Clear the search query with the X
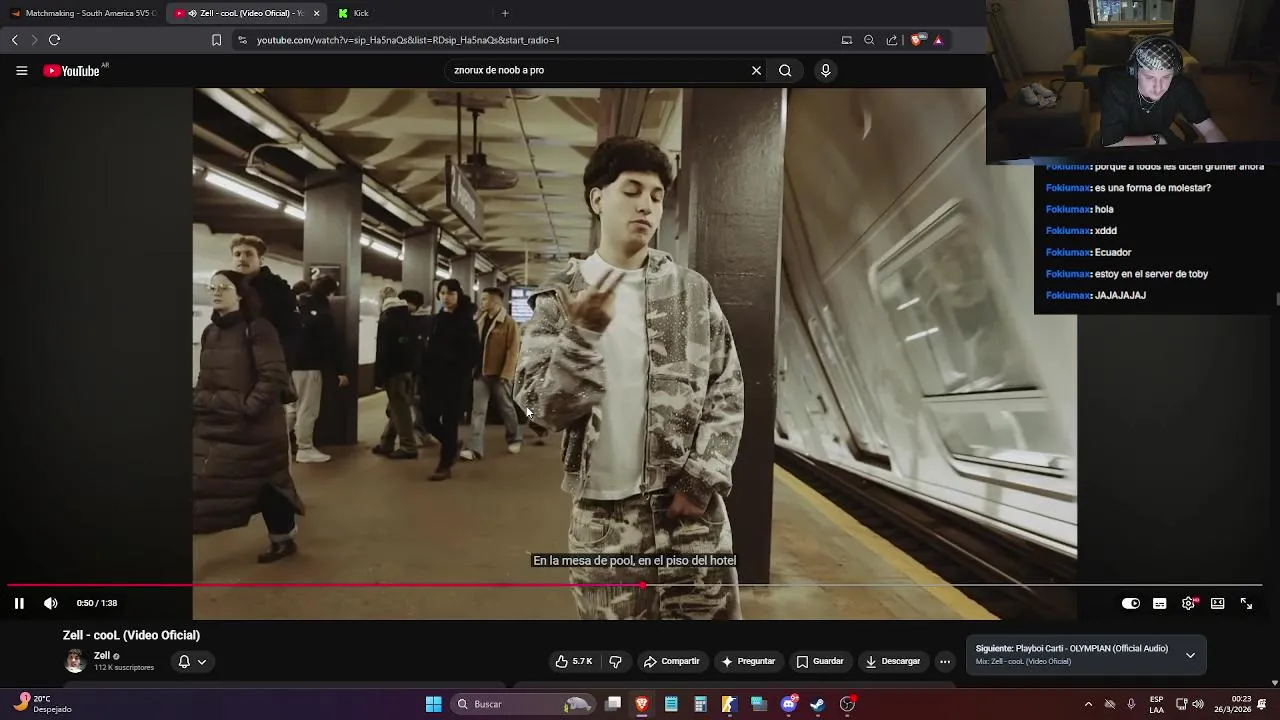Image resolution: width=1280 pixels, height=720 pixels. tap(756, 70)
